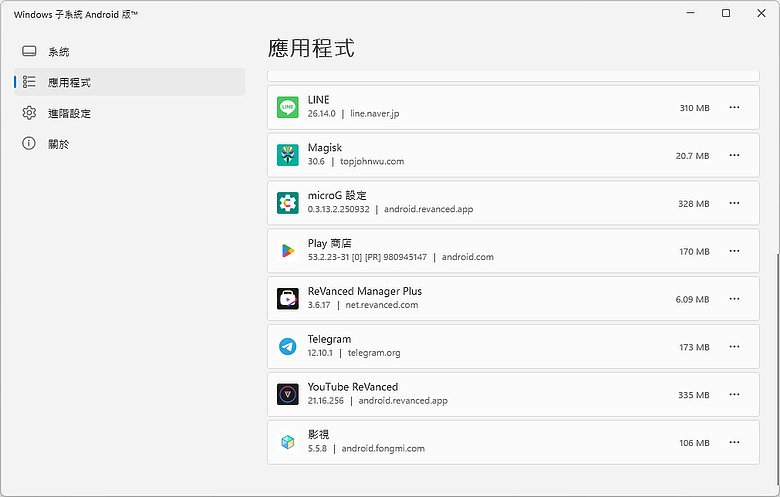Viewport: 780px width, 497px height.
Task: Click the 關於 info icon
Action: (x=29, y=144)
